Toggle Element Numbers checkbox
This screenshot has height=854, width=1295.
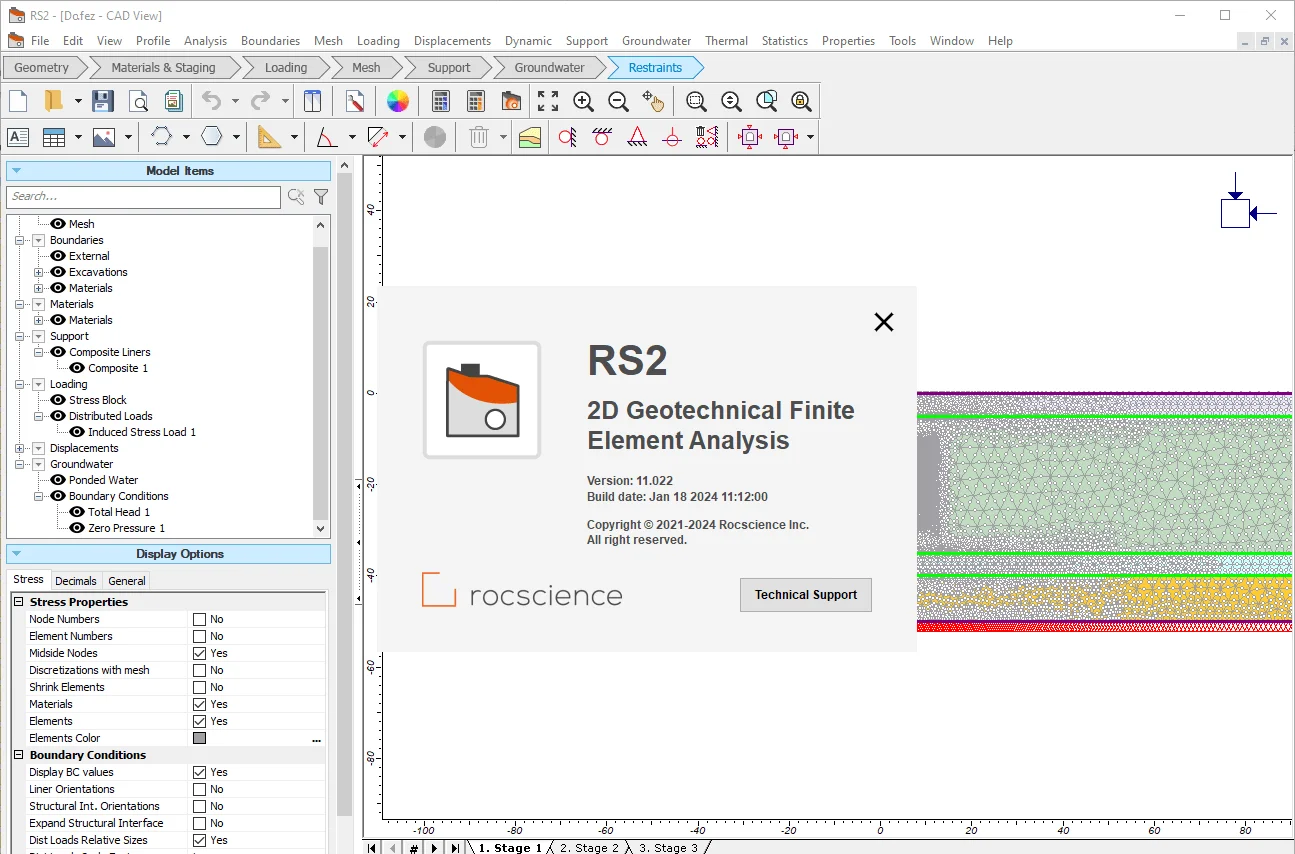[200, 636]
